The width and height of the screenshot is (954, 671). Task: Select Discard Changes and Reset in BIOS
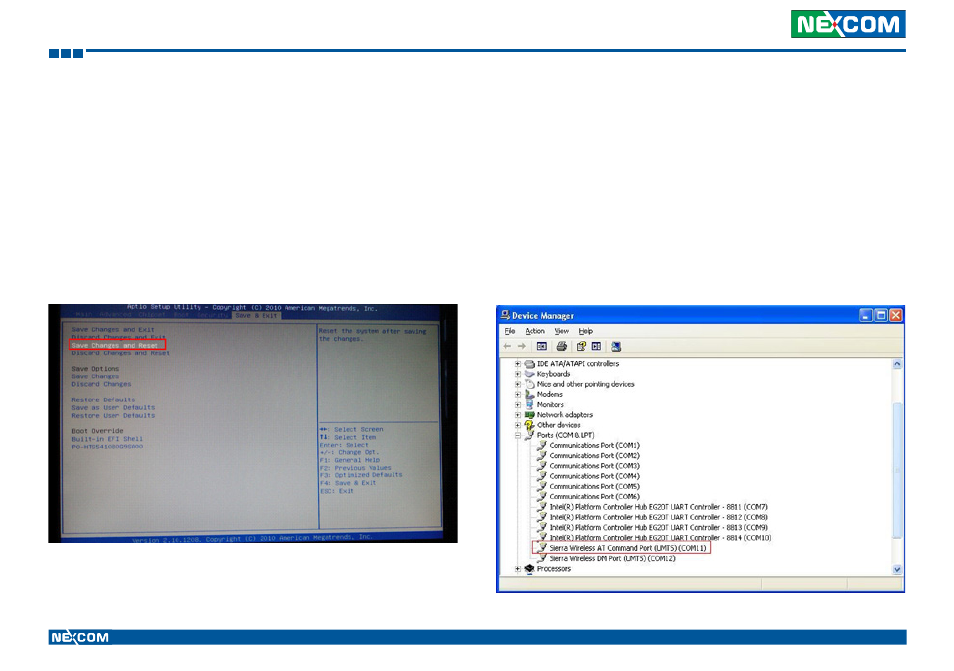point(120,353)
